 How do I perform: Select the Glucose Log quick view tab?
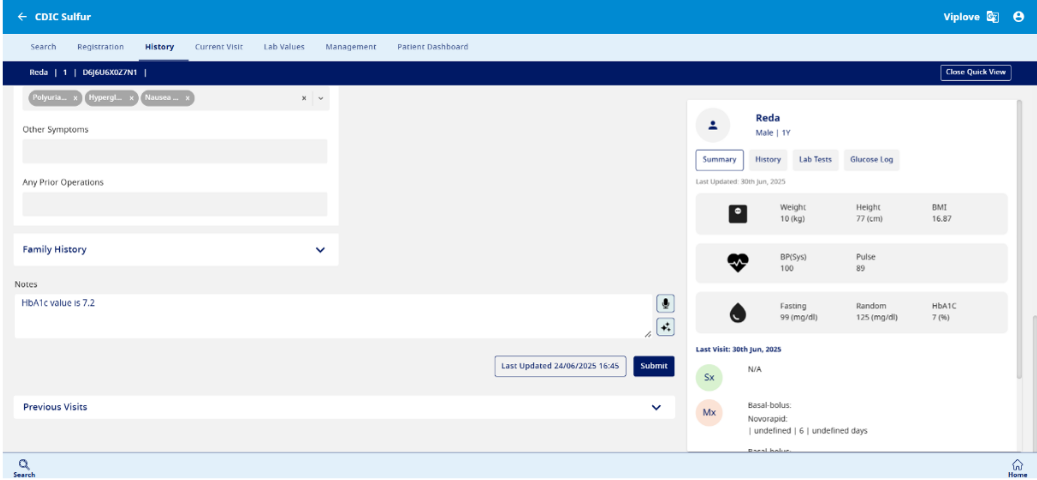click(871, 159)
